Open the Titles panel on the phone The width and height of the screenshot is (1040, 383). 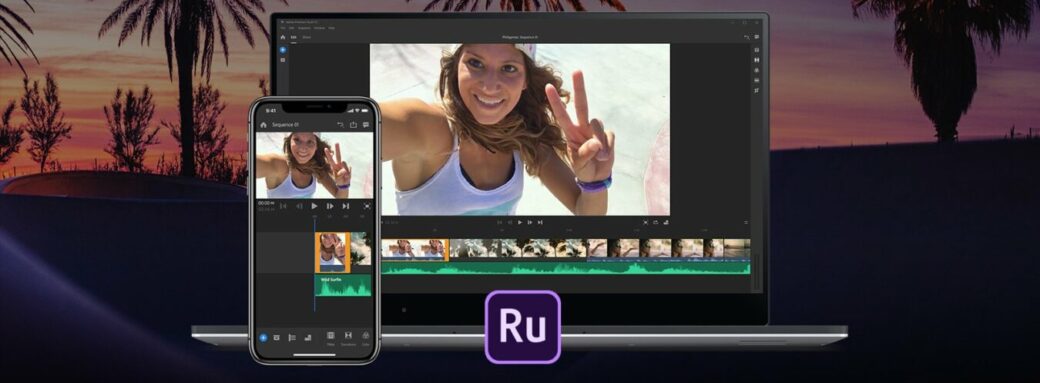330,339
